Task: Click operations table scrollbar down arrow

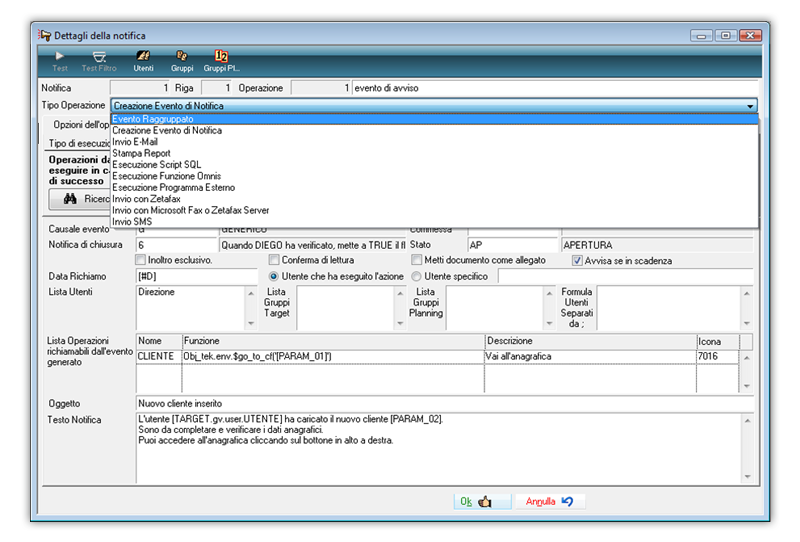Action: click(x=747, y=386)
